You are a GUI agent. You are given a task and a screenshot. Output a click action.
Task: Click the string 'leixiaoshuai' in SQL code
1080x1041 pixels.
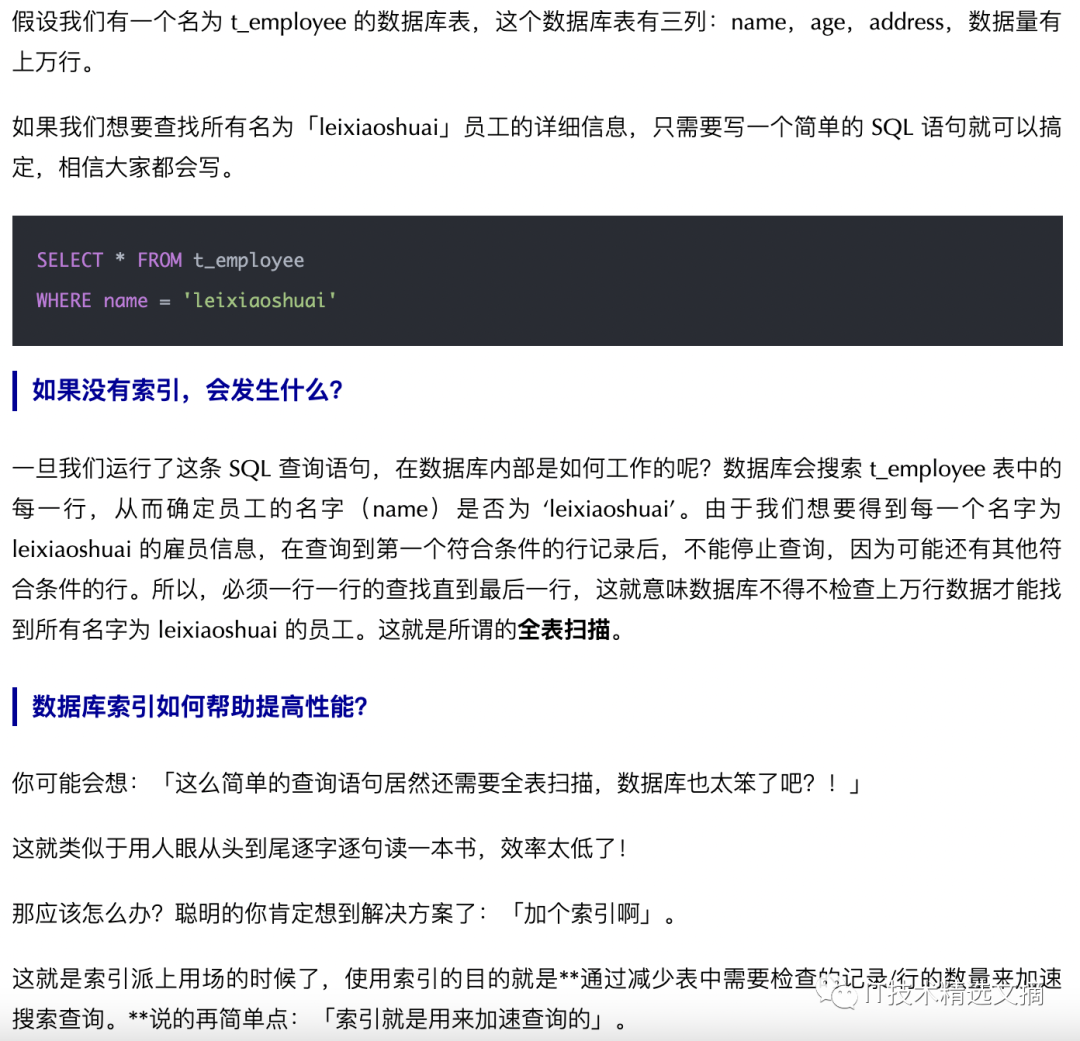259,300
